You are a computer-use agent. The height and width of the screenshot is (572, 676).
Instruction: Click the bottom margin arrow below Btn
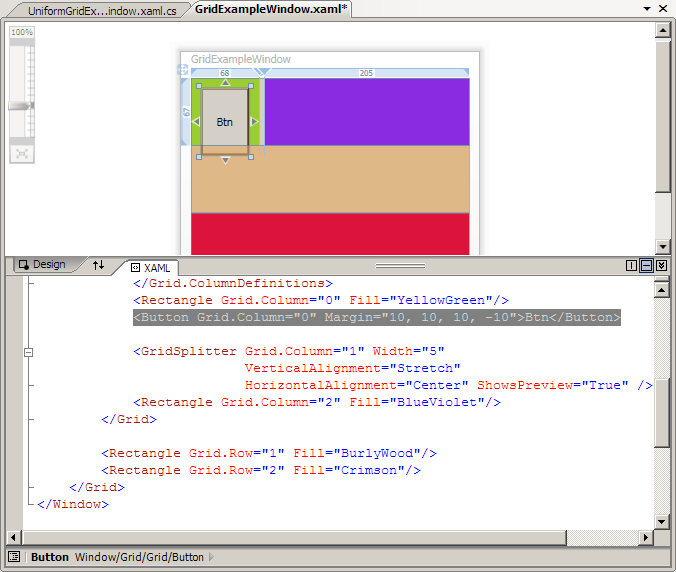point(225,161)
